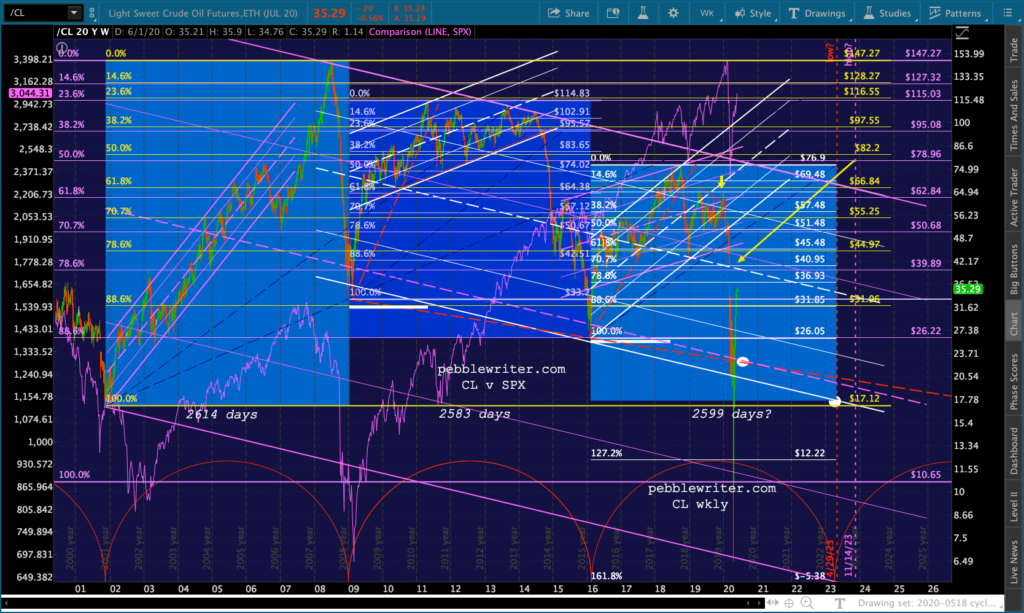Click the $26.22 pink price label

(x=925, y=331)
